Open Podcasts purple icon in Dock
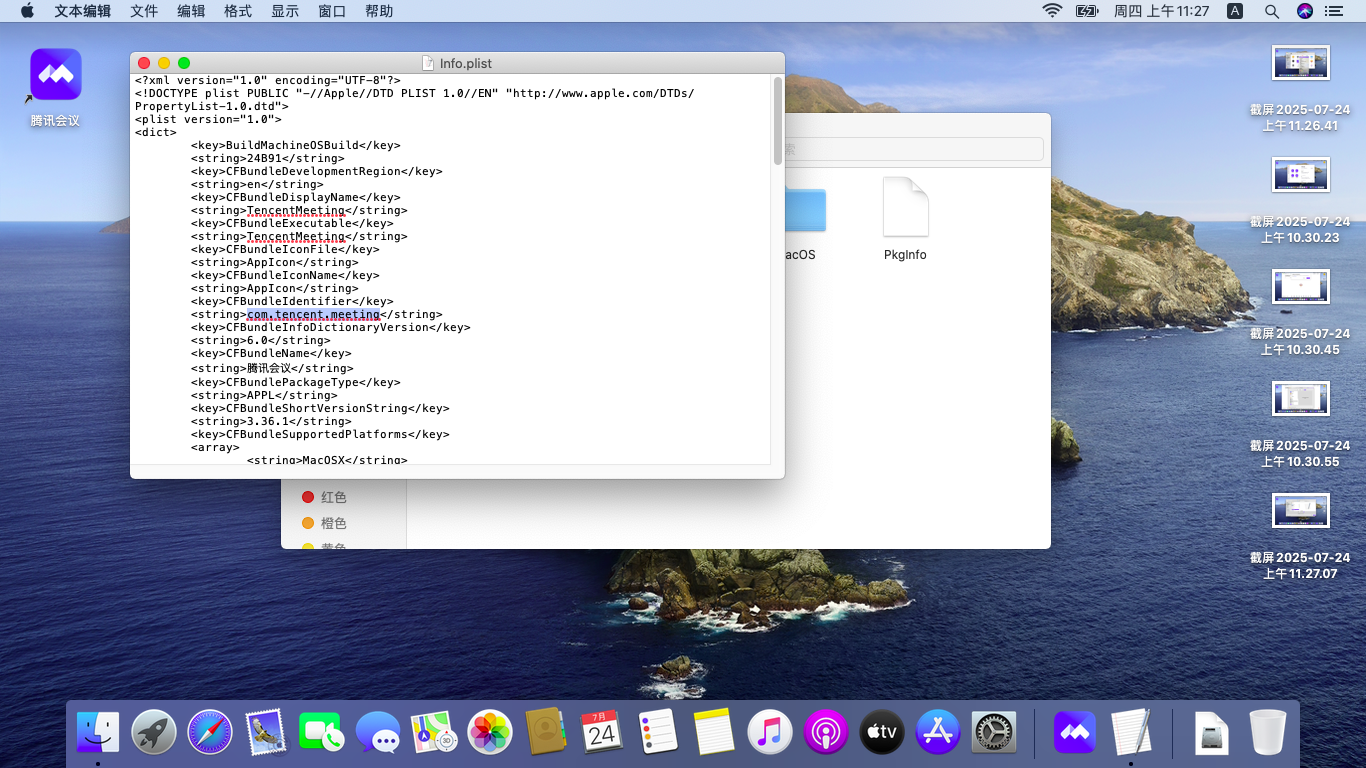1366x768 pixels. point(826,733)
